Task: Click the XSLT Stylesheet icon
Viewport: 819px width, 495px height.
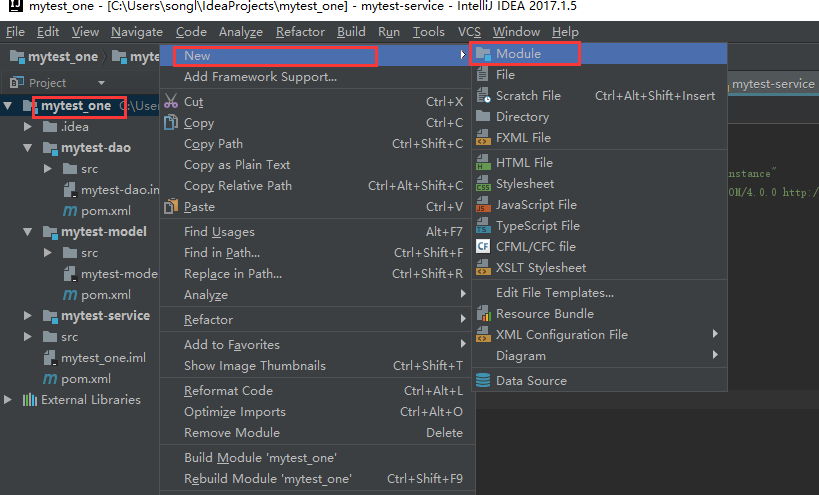Action: 483,268
